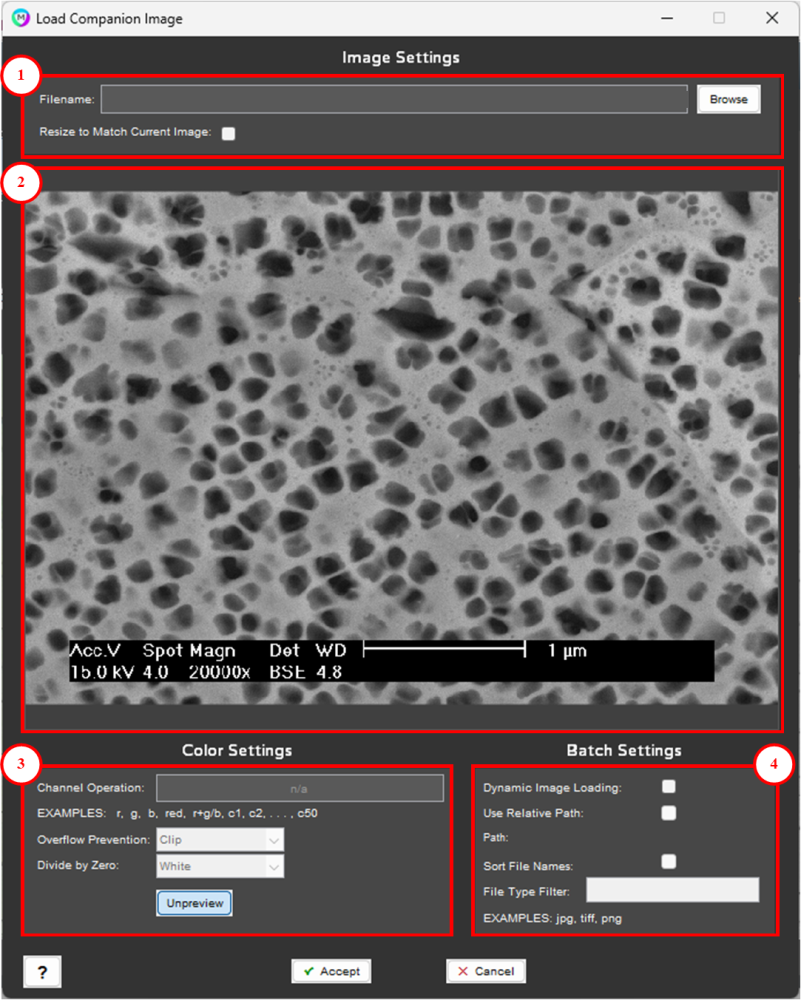Cancel the Load Companion Image dialog

pos(486,971)
